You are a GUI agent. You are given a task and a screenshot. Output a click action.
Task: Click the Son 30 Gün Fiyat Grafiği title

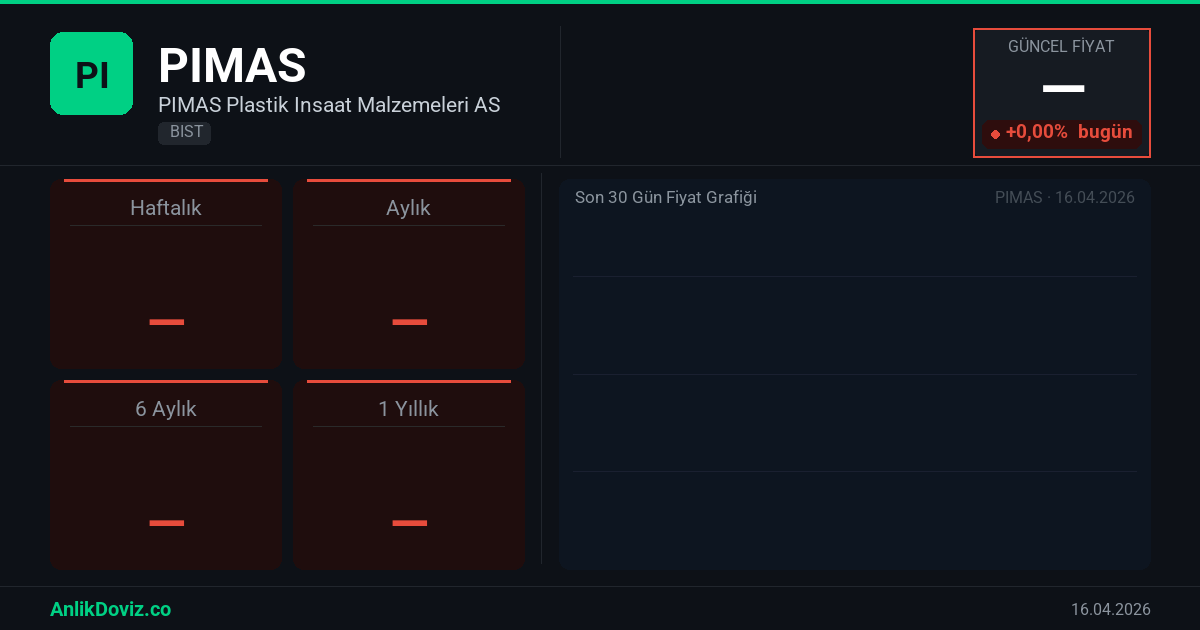point(666,198)
